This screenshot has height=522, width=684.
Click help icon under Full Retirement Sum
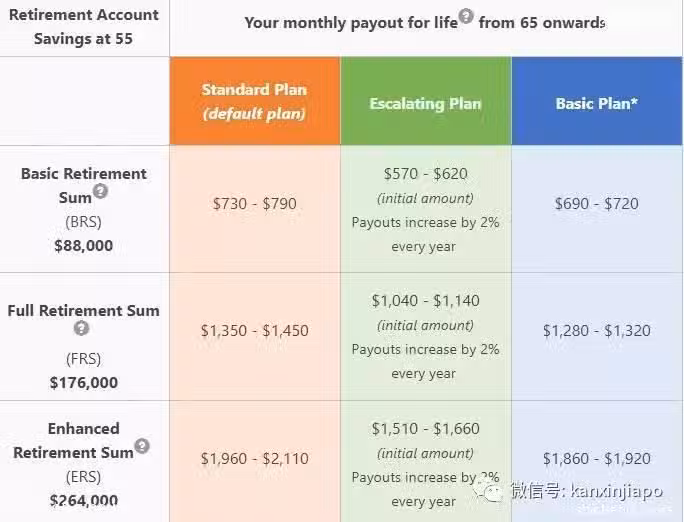[x=81, y=328]
